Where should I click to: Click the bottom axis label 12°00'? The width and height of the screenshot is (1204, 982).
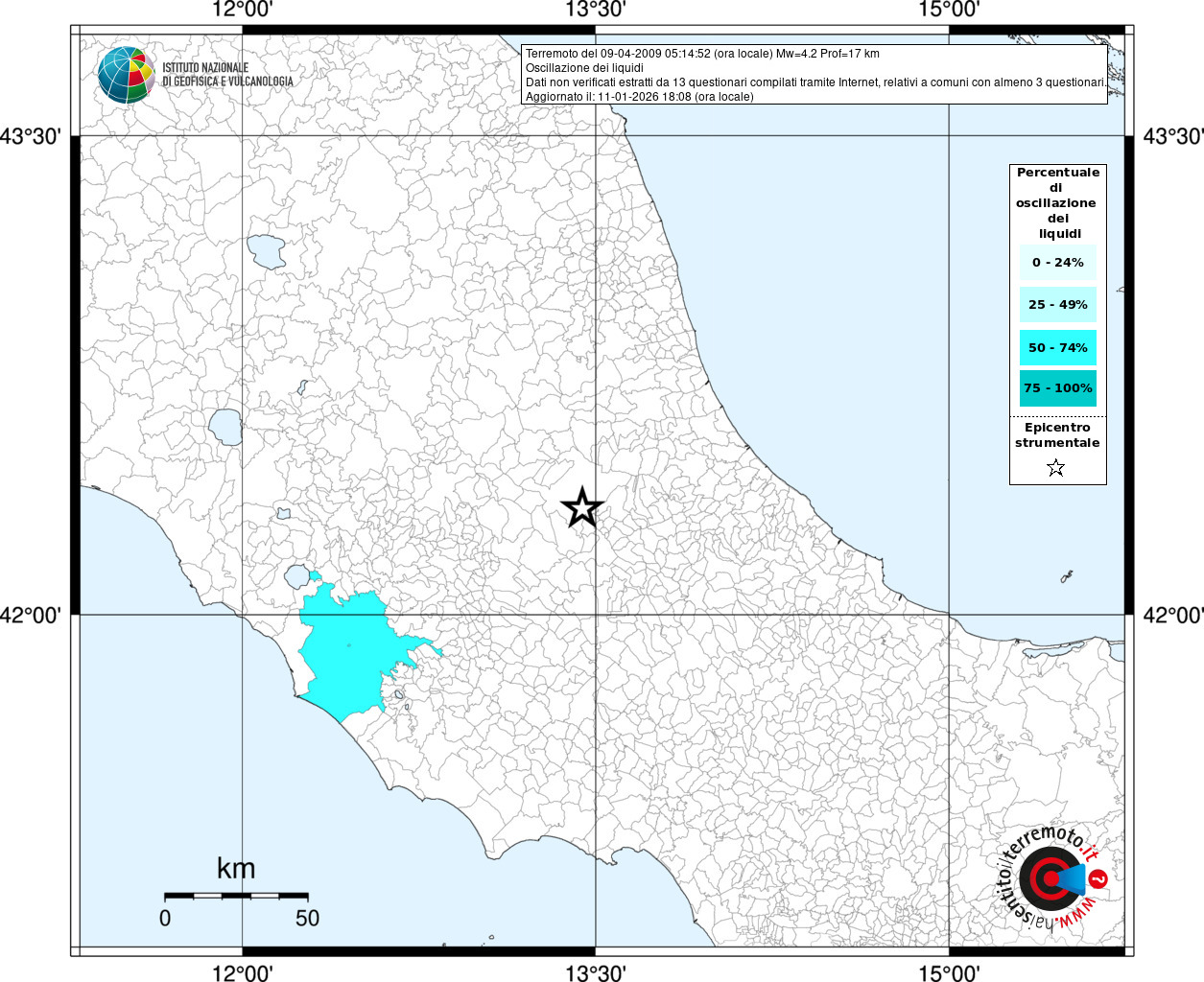242,972
